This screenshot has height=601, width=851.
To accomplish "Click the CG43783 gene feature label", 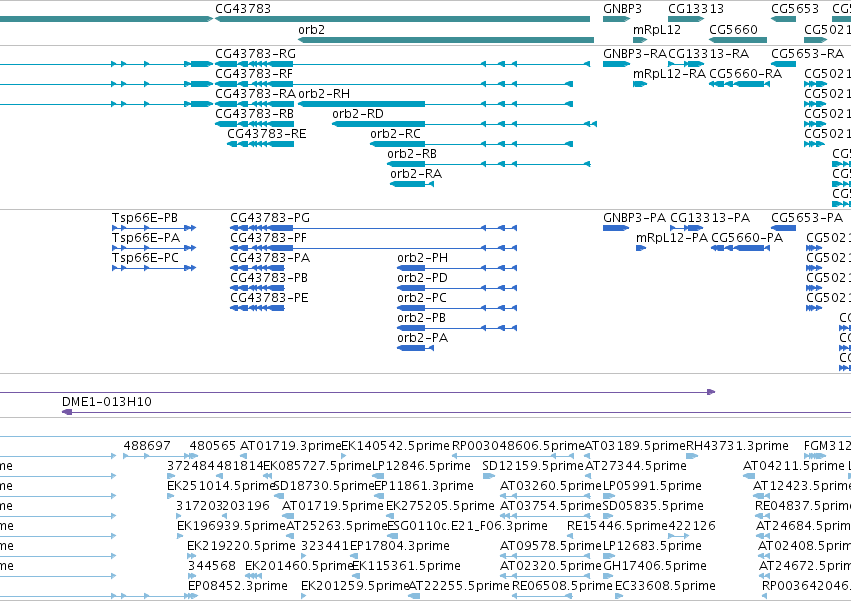I will point(243,9).
